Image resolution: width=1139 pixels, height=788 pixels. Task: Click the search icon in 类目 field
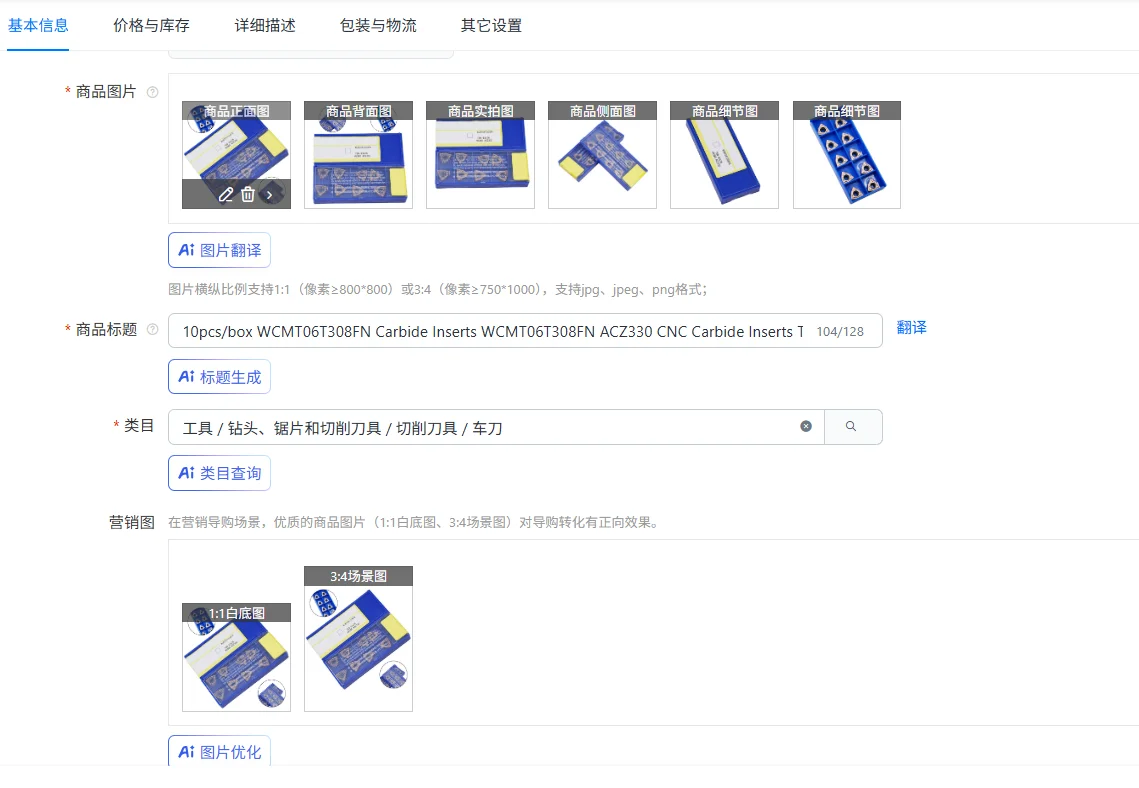point(852,426)
